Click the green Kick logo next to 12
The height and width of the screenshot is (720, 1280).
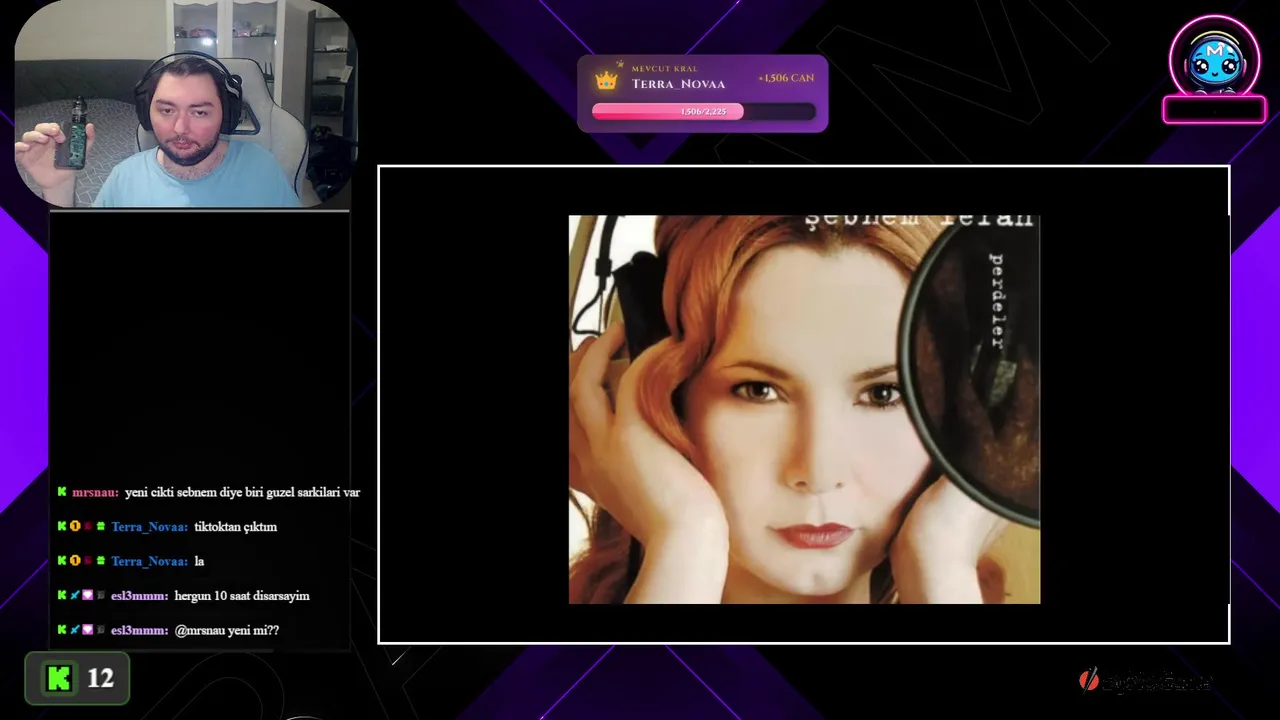59,678
